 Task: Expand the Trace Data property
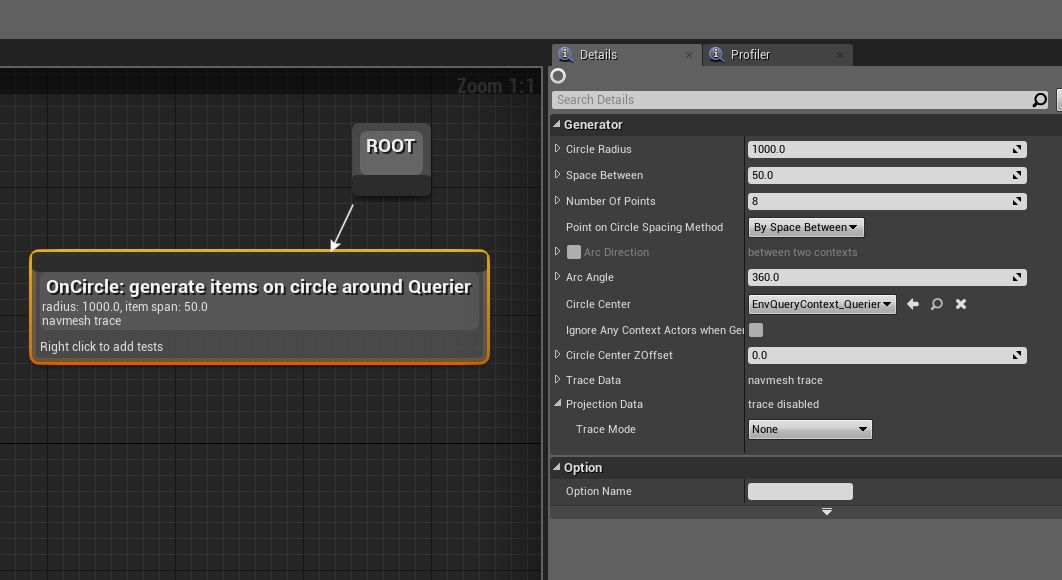(x=557, y=379)
